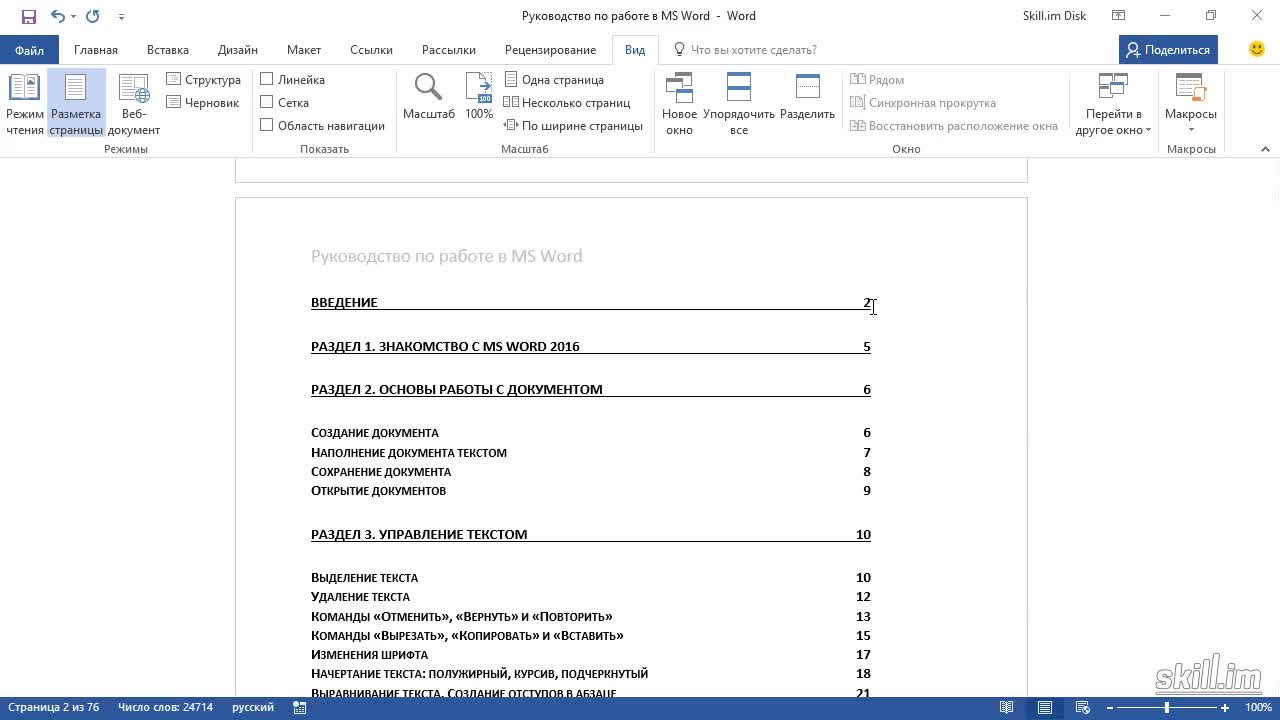Viewport: 1280px width, 720px height.
Task: Open the Вставка tab
Action: click(168, 50)
